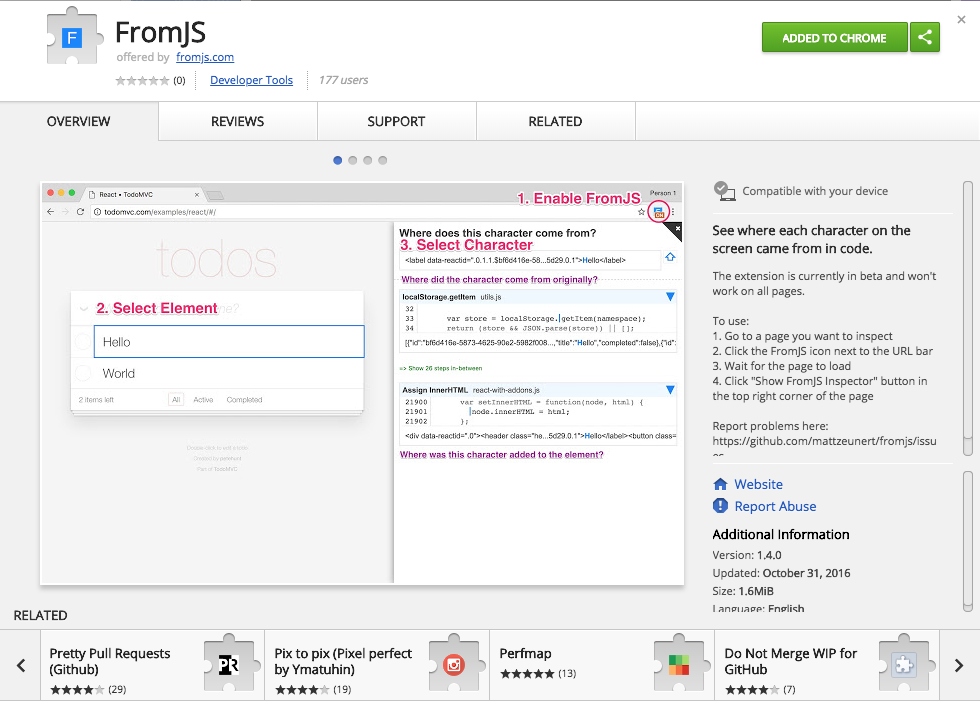Click Pix to pix star rating (19)

click(313, 690)
